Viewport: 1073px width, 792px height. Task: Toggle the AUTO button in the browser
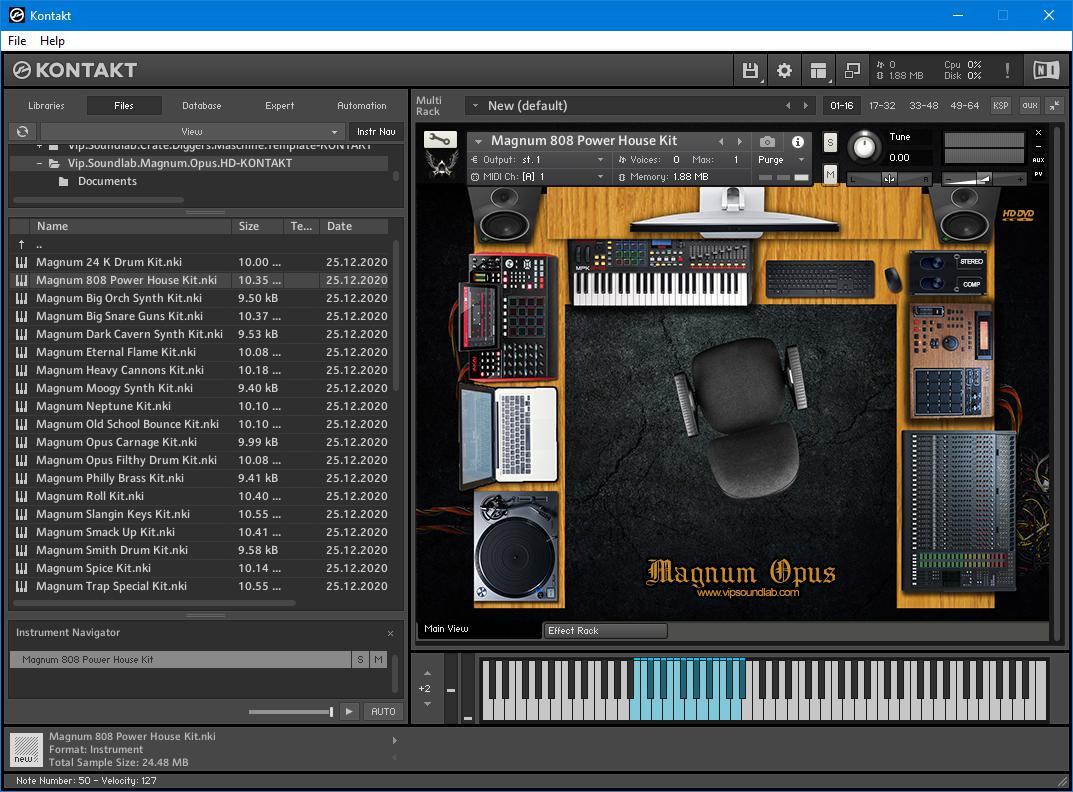click(x=383, y=712)
